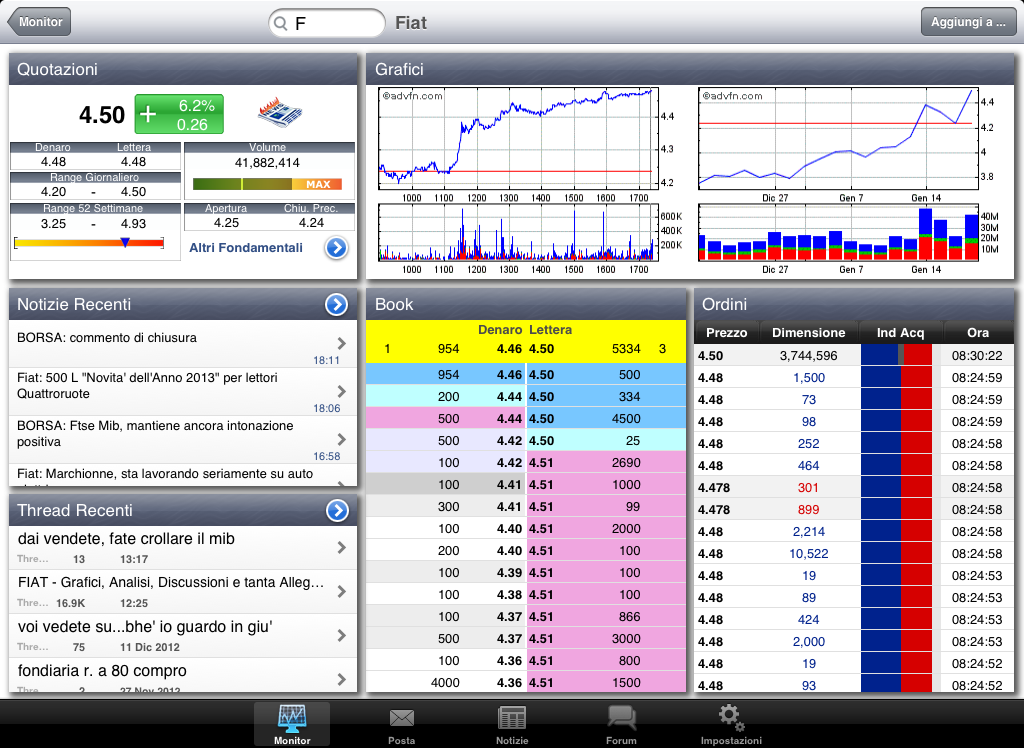
Task: Tap the buy/sell color bar for 3,744,596
Action: coord(896,355)
